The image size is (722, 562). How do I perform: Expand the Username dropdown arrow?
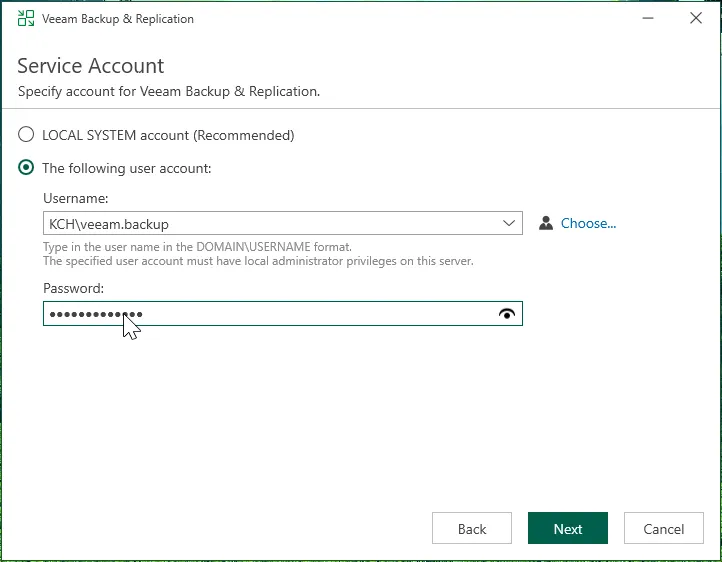(509, 223)
